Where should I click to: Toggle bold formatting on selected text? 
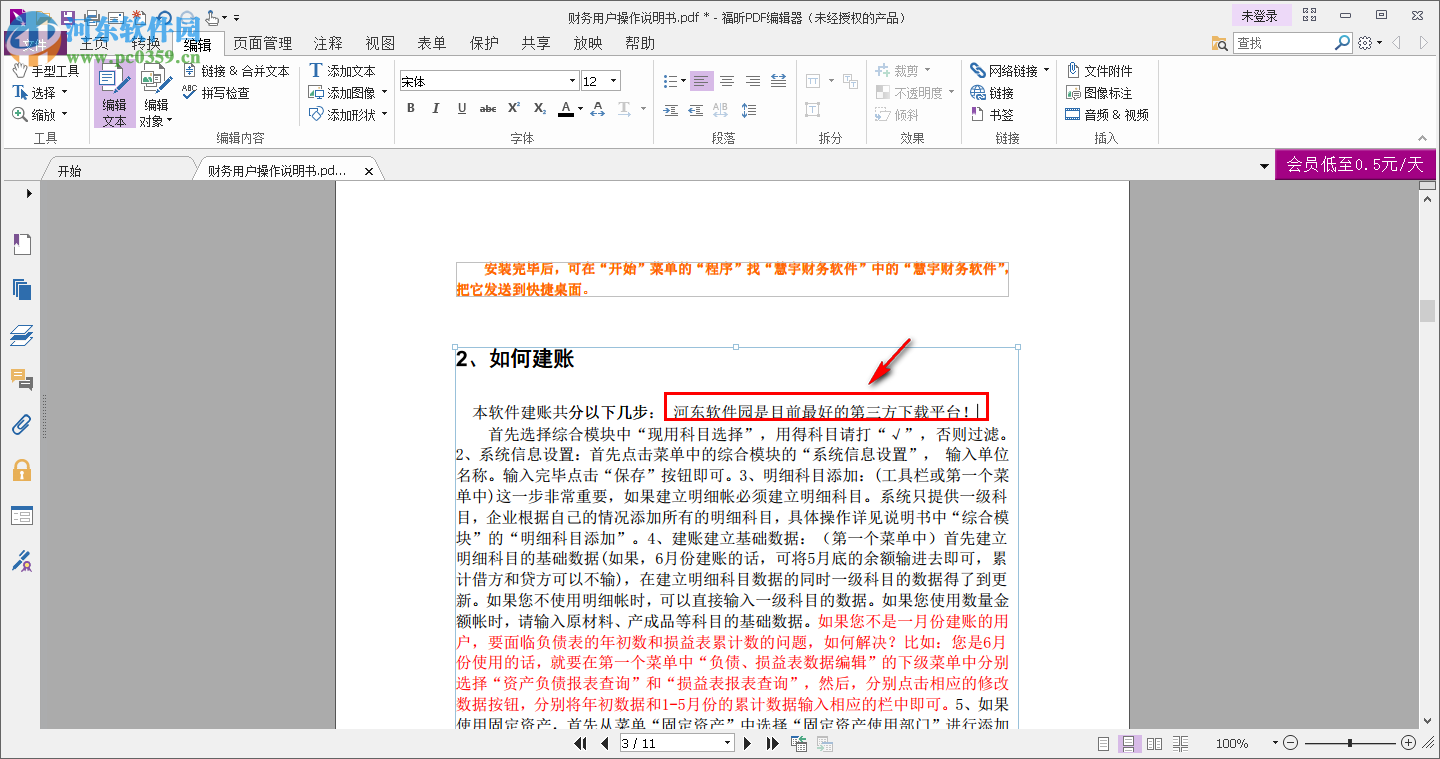click(x=411, y=109)
